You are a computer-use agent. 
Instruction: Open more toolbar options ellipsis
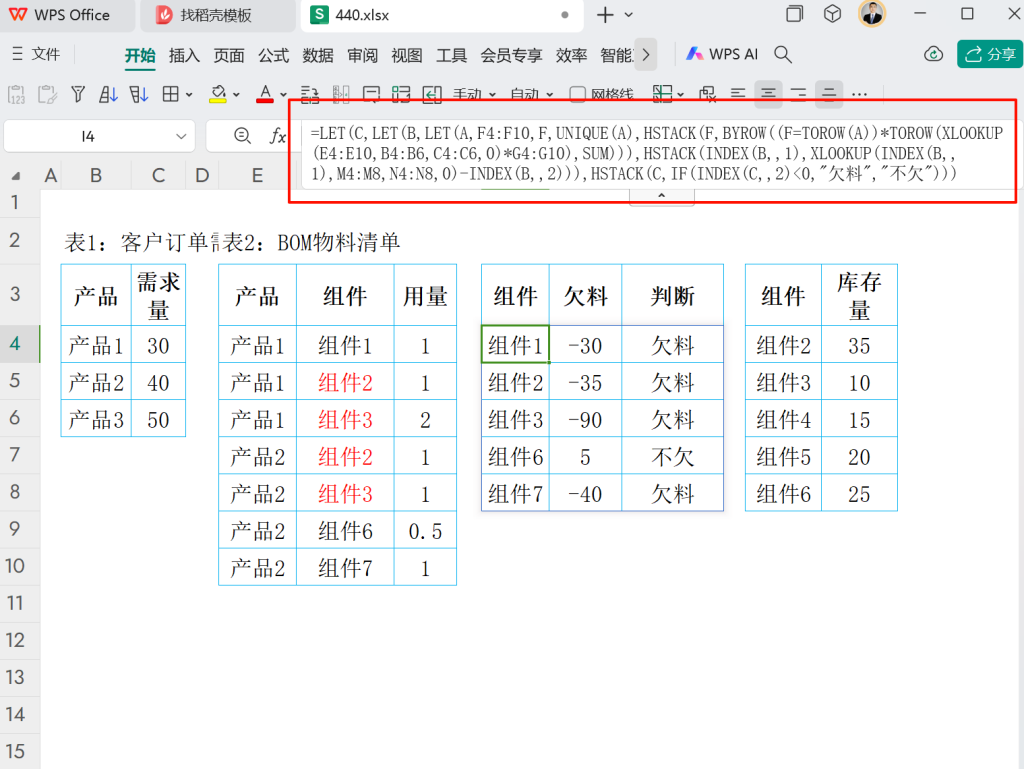pyautogui.click(x=859, y=95)
